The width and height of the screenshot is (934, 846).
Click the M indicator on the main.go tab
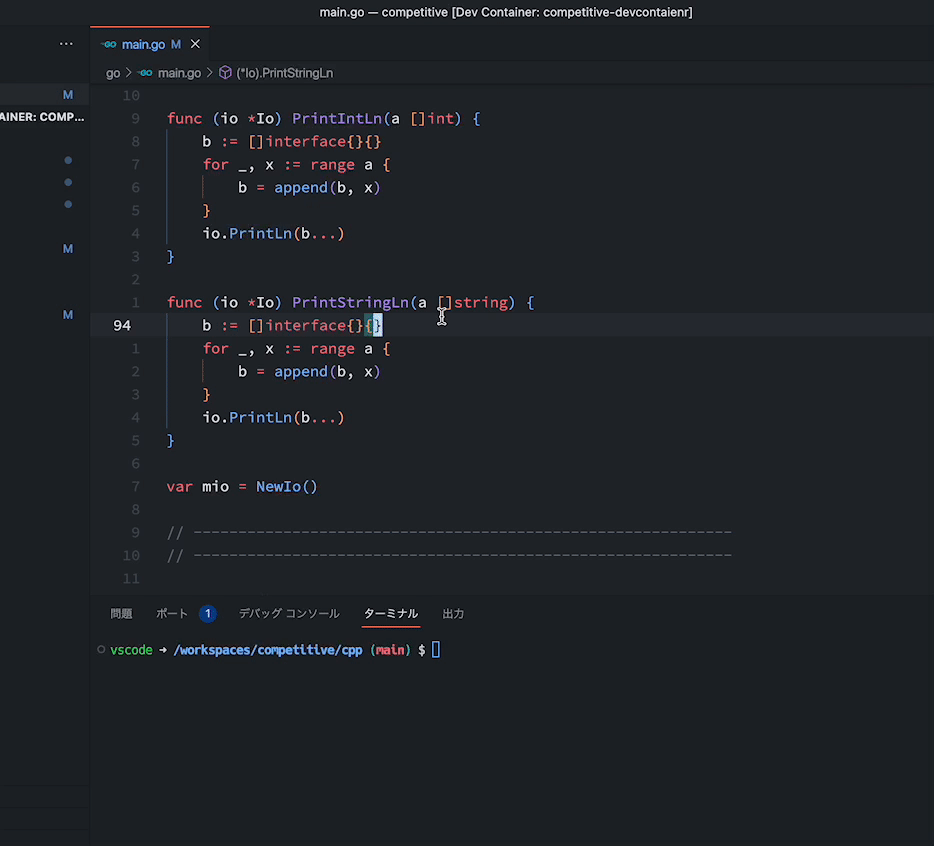click(175, 44)
